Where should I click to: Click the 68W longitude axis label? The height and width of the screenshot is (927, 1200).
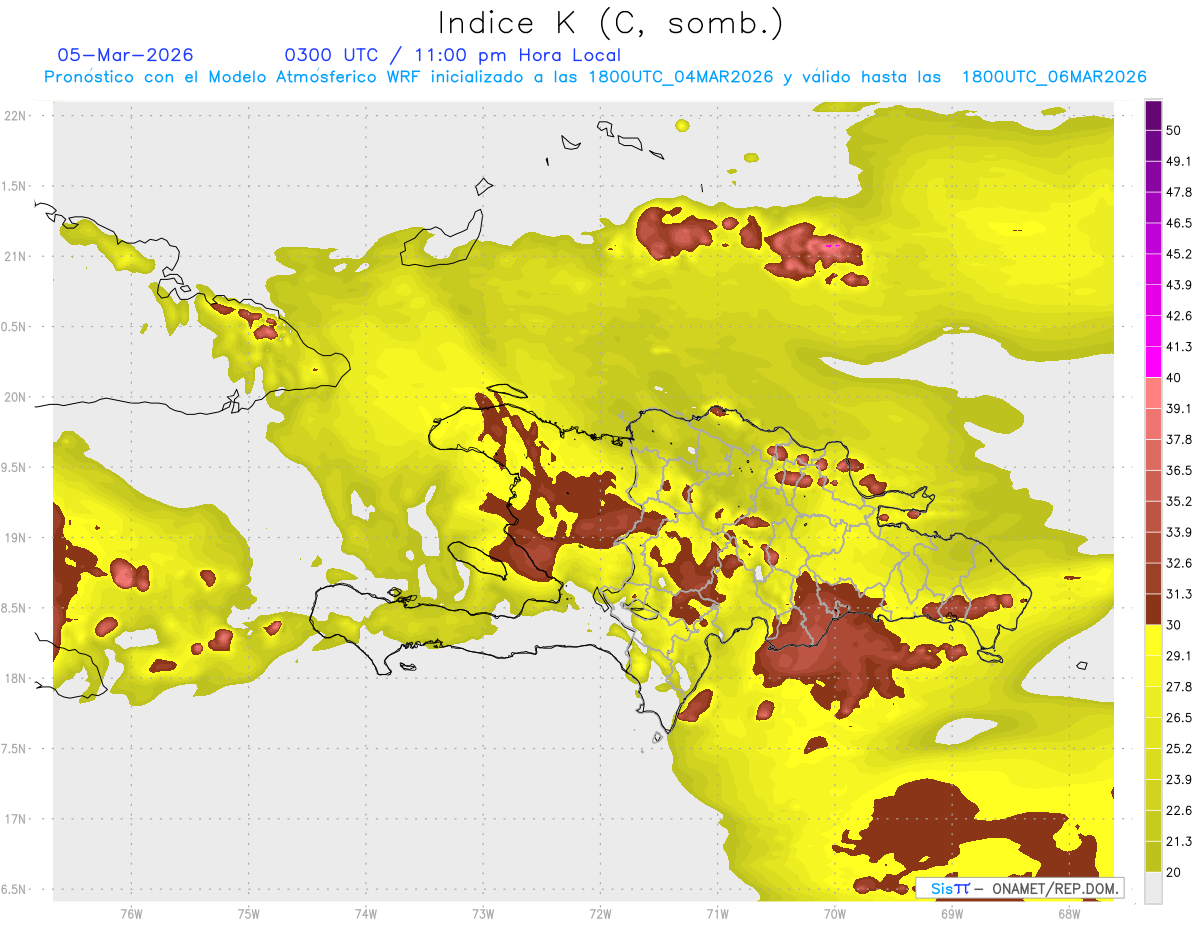(1068, 913)
